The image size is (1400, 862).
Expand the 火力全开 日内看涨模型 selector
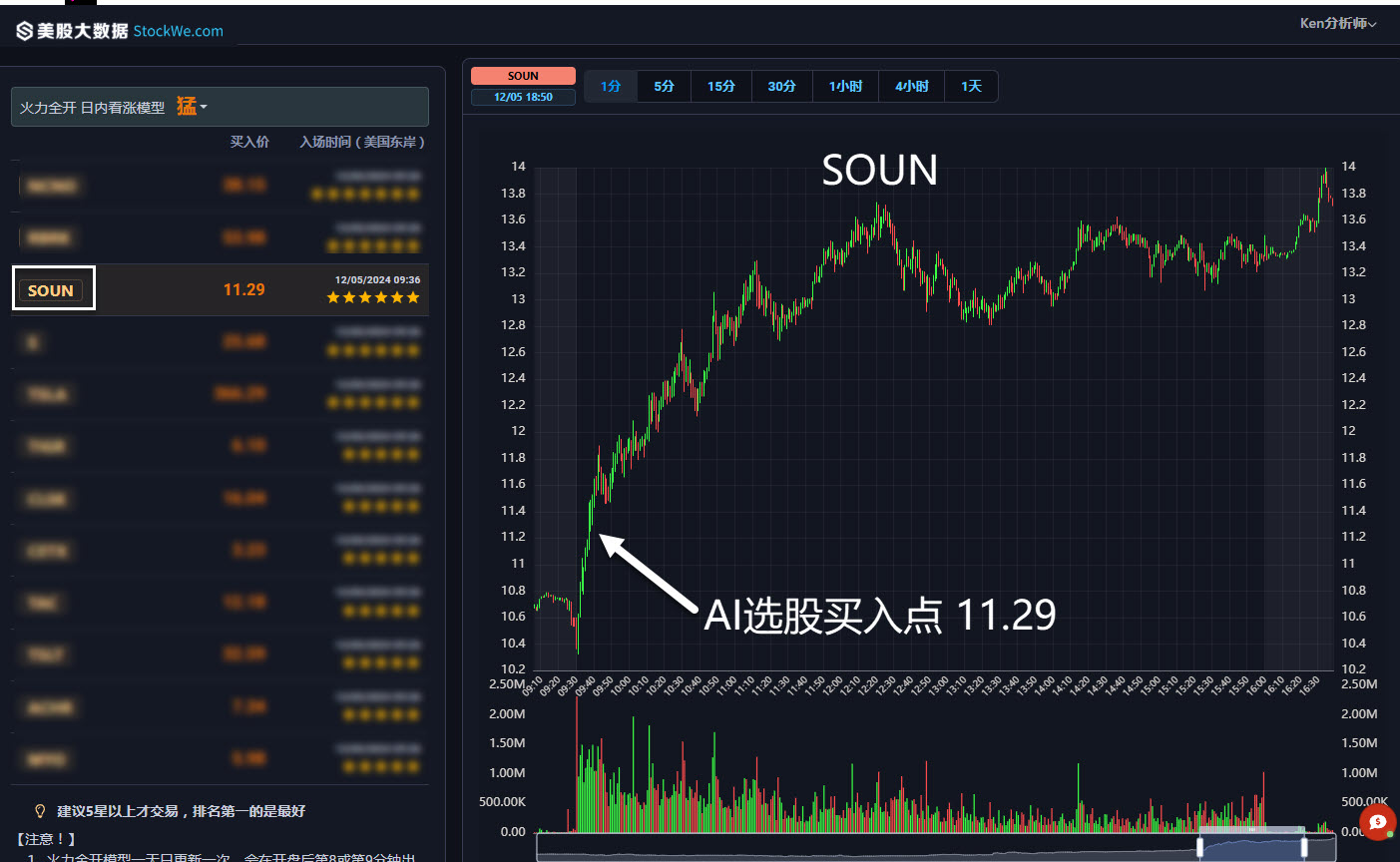(220, 107)
